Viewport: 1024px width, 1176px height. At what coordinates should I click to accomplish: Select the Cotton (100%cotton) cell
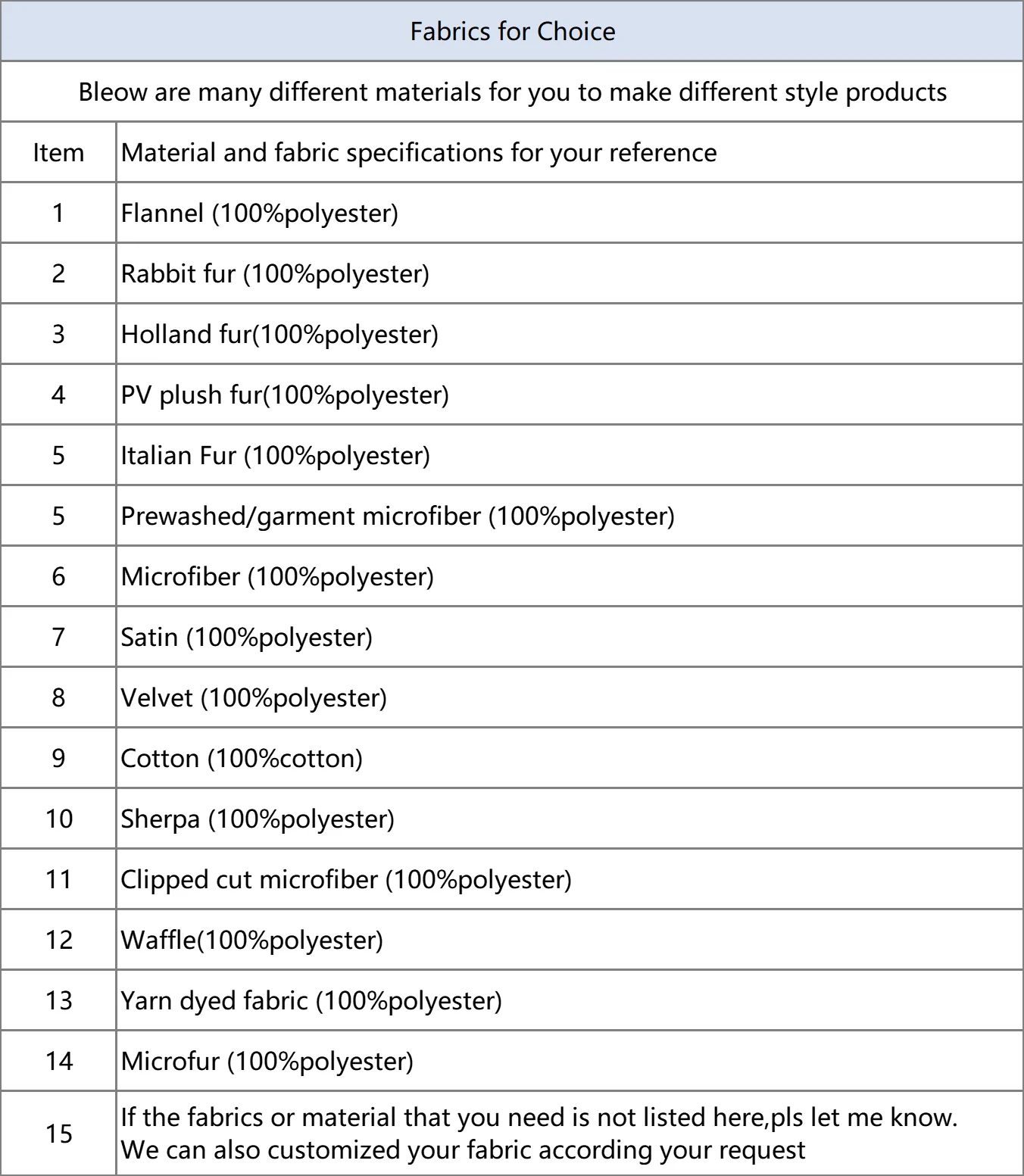click(242, 758)
